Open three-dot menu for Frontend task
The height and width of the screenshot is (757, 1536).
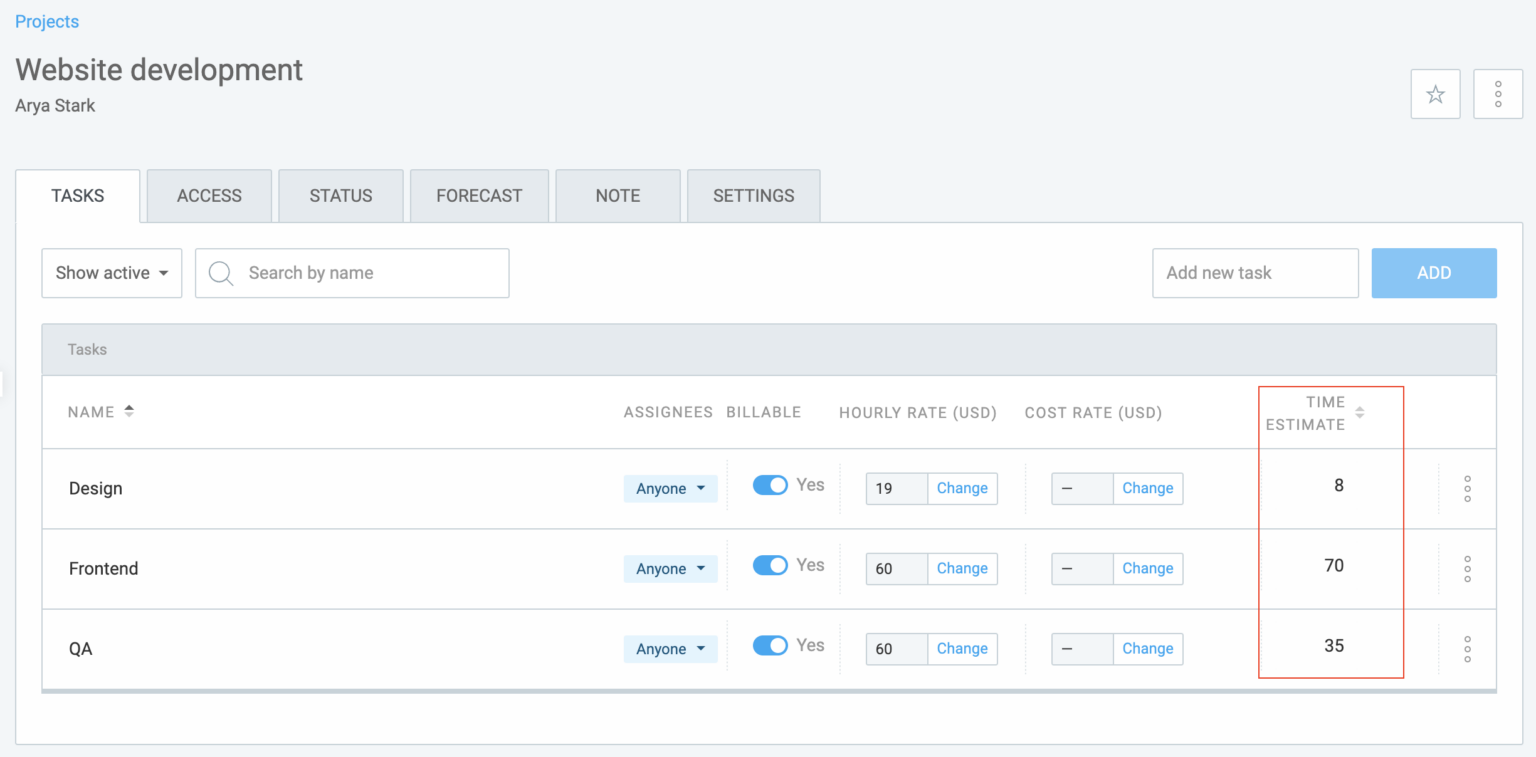coord(1467,569)
